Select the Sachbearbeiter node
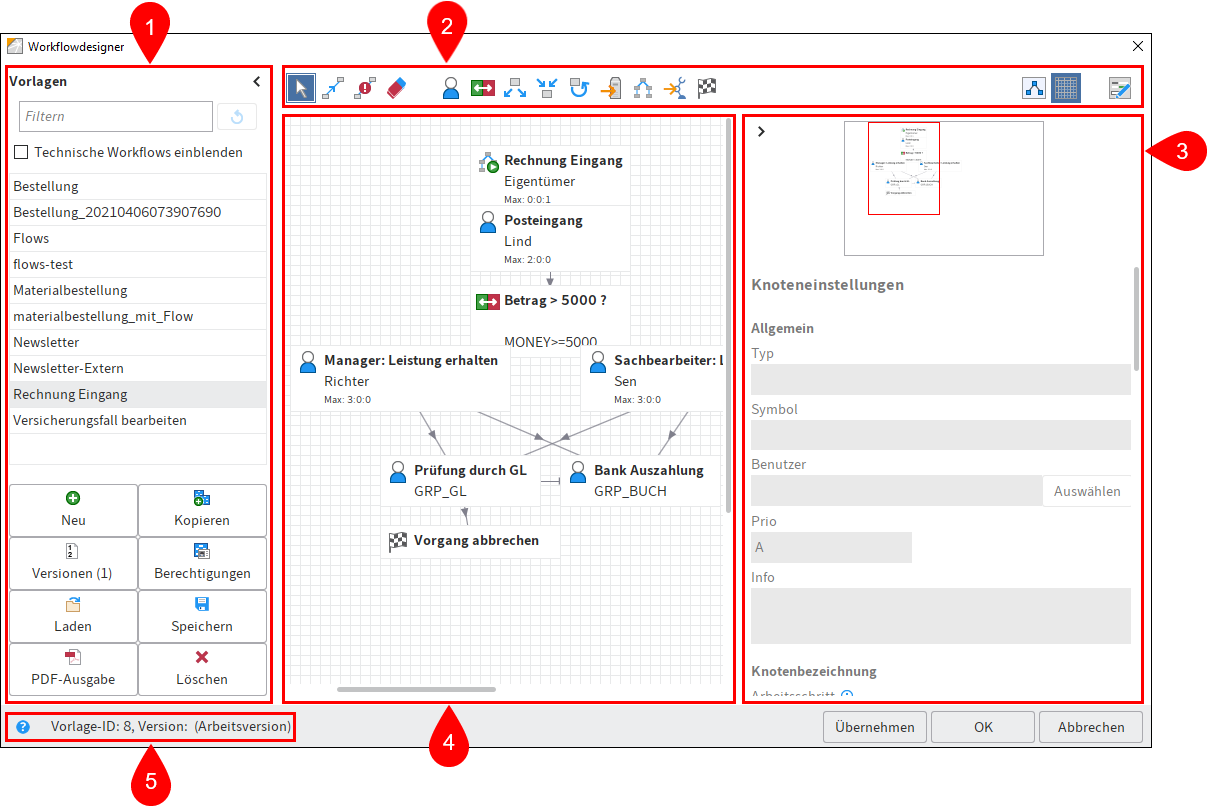The image size is (1208, 807). pos(652,379)
